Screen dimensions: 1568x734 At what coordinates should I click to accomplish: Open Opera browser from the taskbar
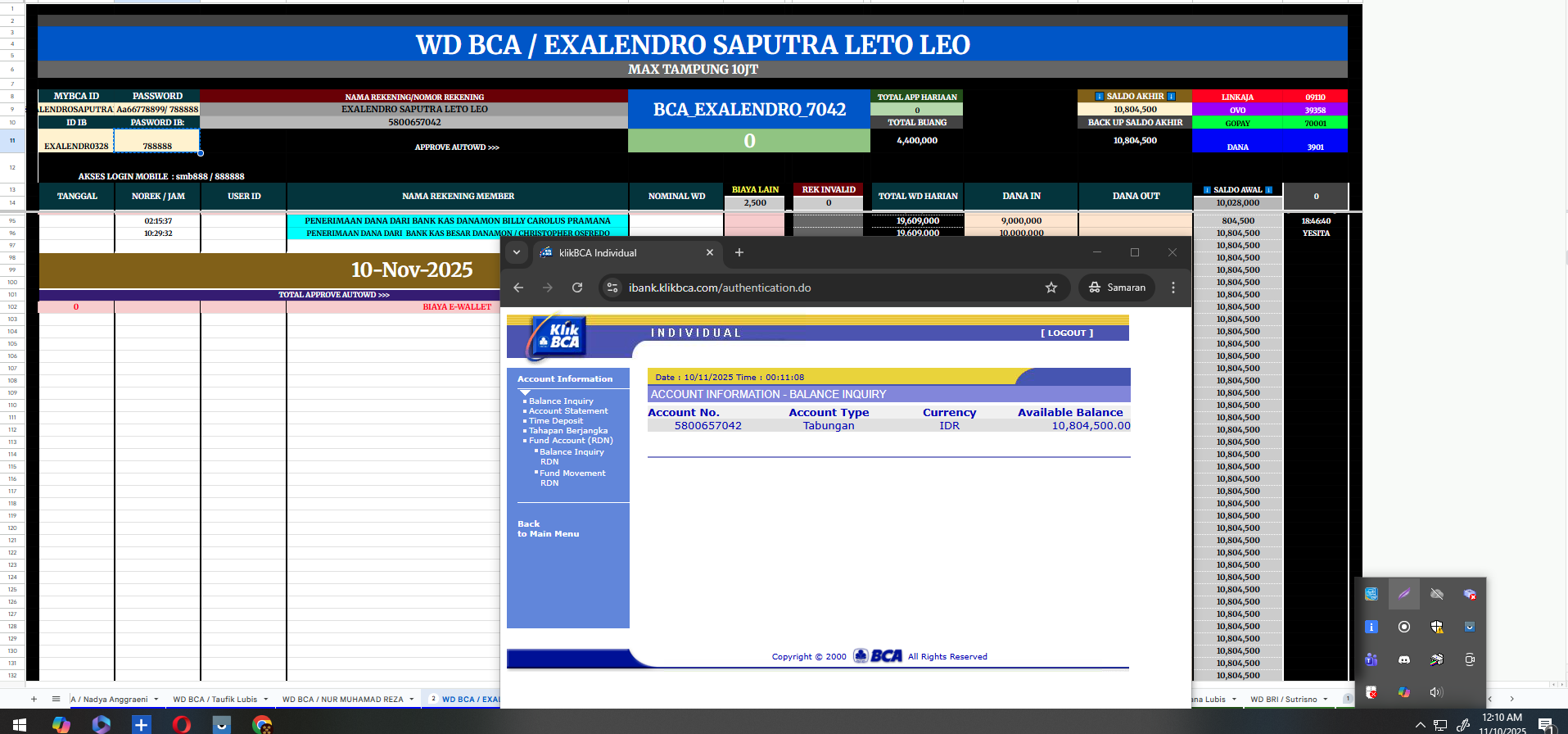(182, 724)
